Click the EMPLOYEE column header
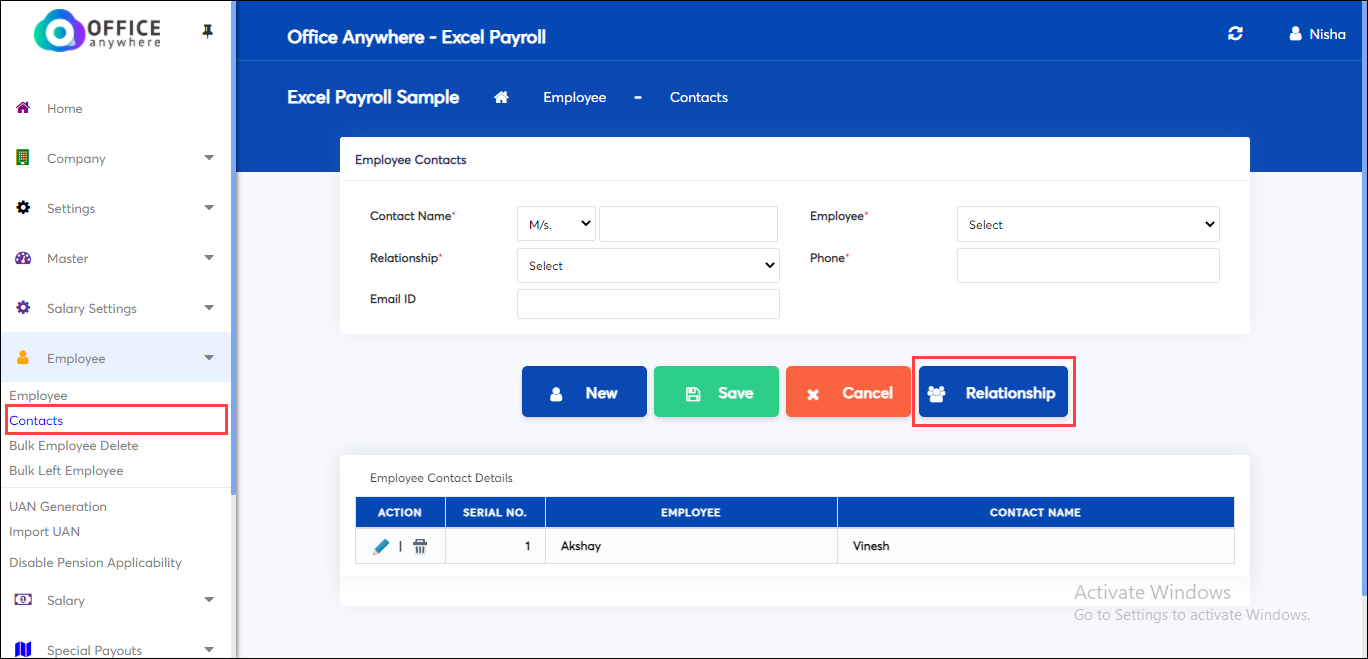The width and height of the screenshot is (1368, 659). 691,512
